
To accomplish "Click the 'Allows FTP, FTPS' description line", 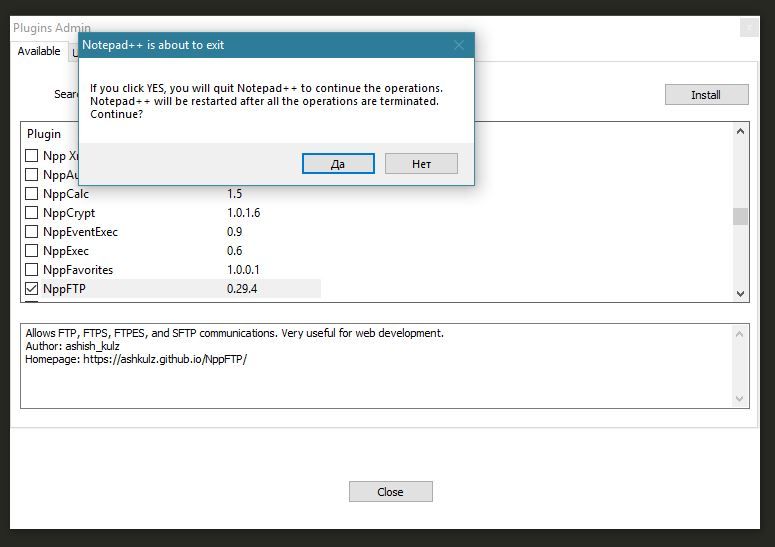I will click(234, 333).
